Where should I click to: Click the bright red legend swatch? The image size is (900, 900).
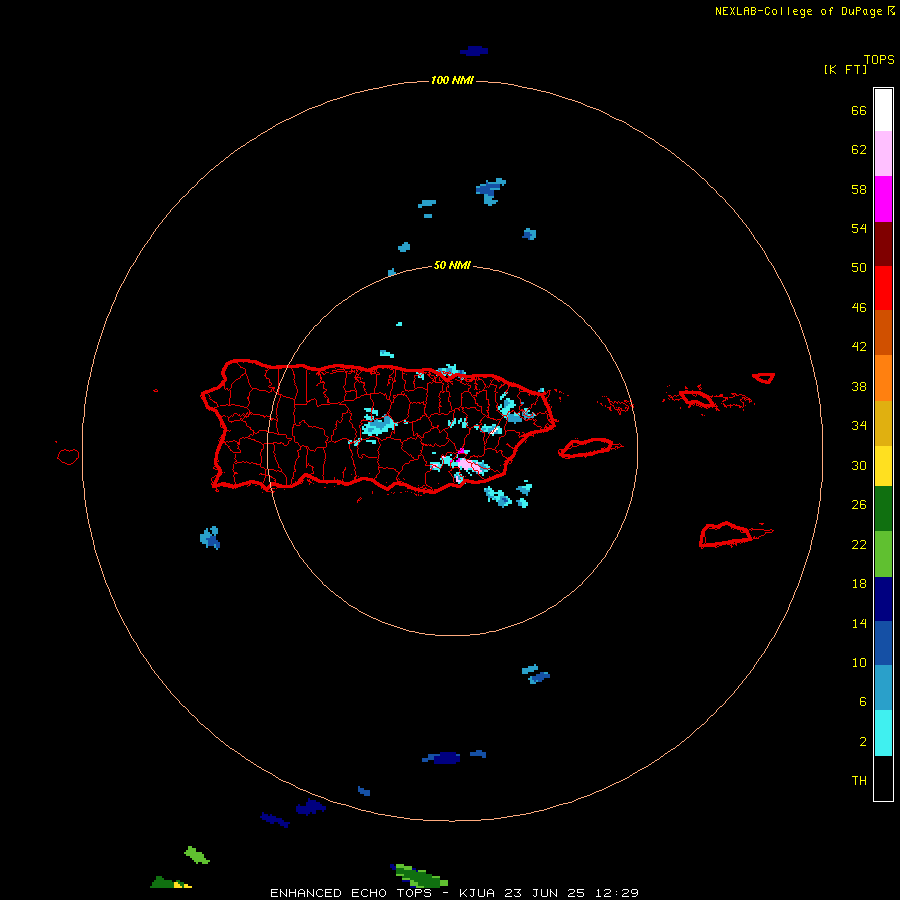(883, 288)
